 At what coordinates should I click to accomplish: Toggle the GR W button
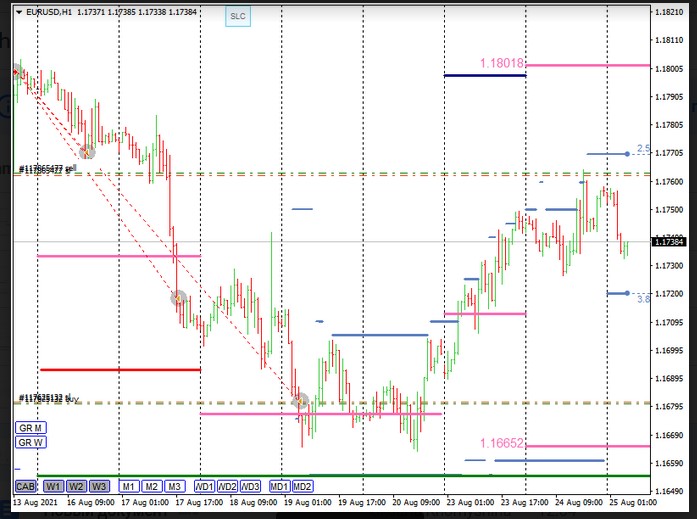click(x=30, y=442)
